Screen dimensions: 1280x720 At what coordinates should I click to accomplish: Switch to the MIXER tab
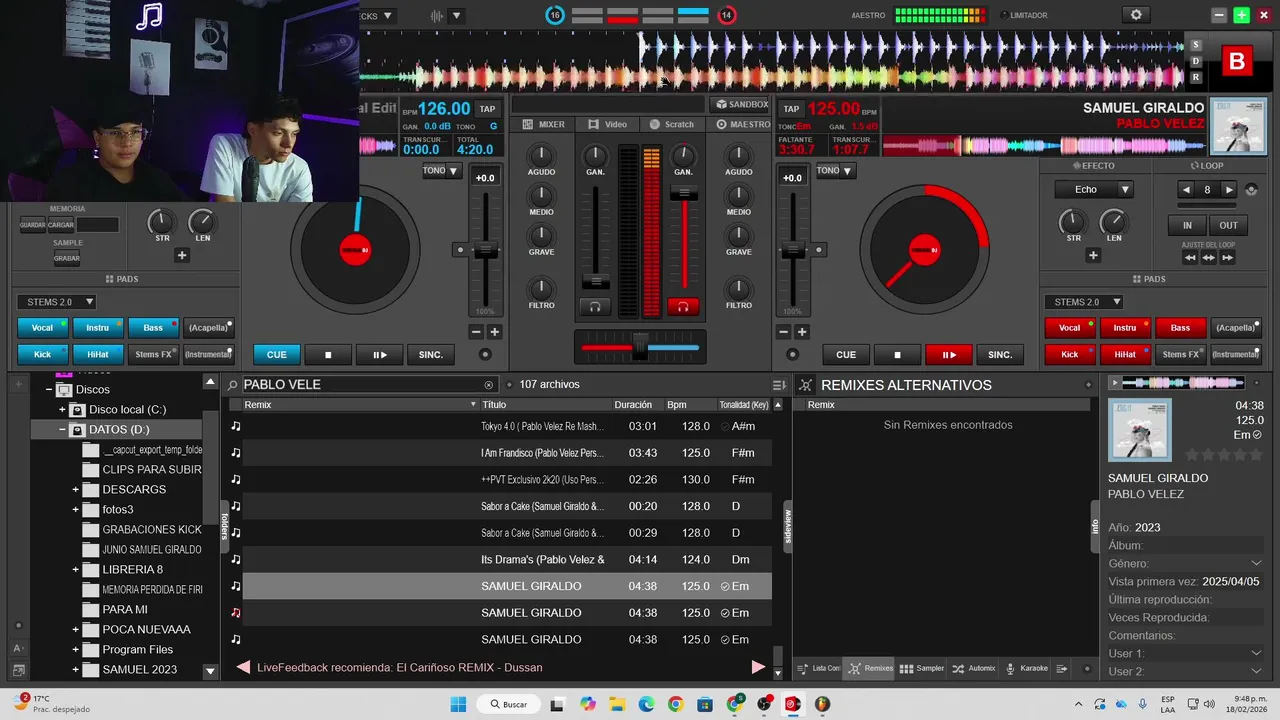[x=544, y=125]
